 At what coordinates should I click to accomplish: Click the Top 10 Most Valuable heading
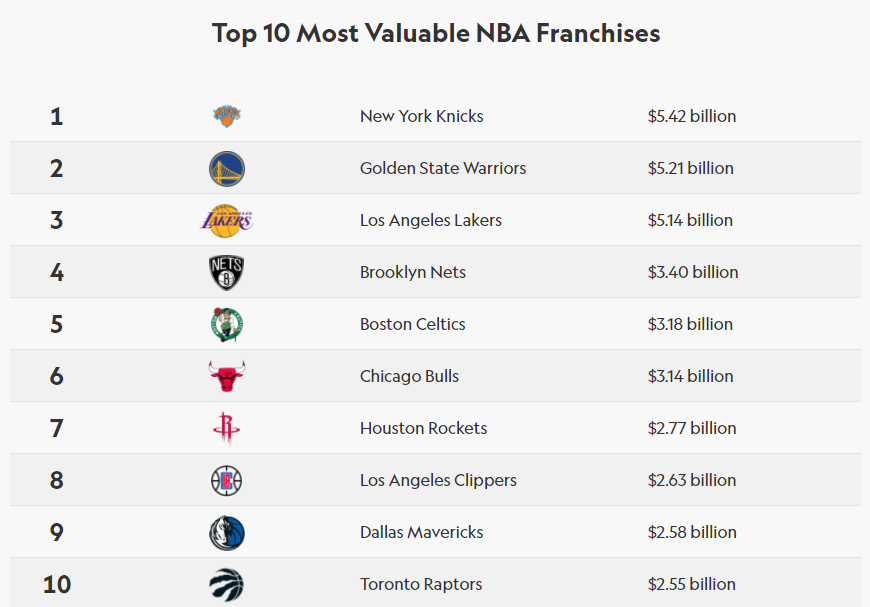tap(436, 33)
